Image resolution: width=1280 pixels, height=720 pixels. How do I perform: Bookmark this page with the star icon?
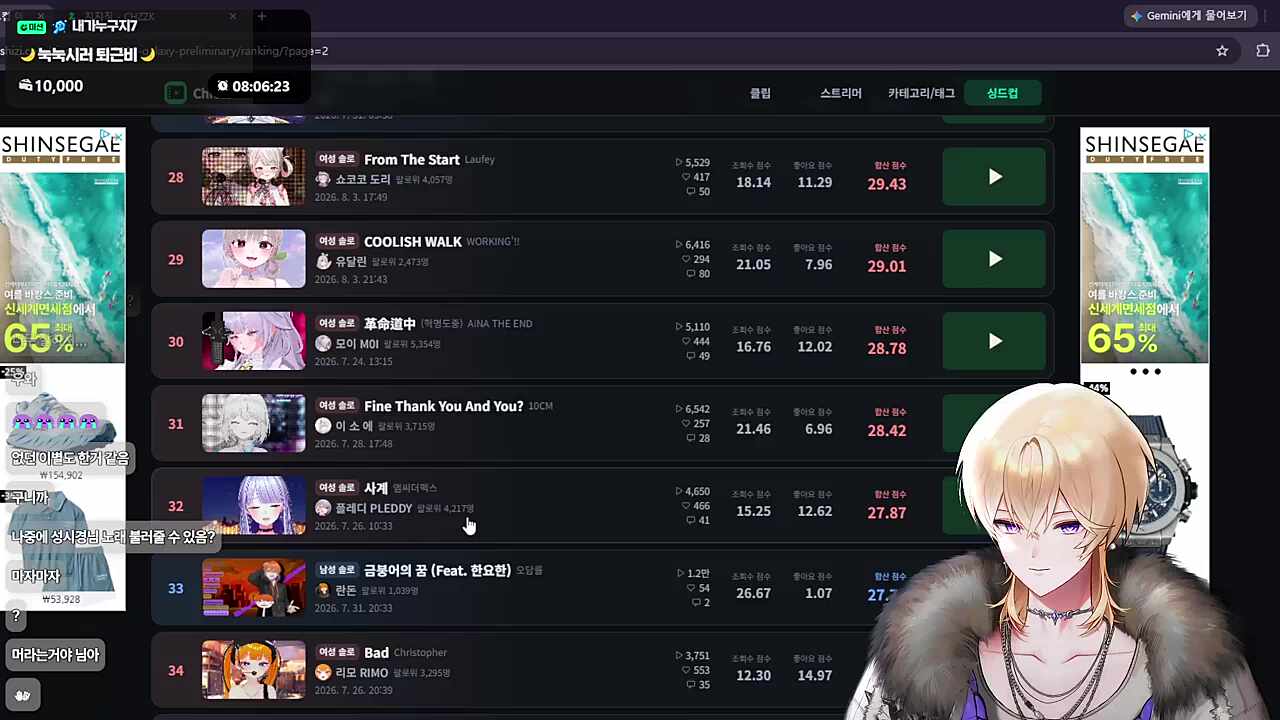[x=1222, y=51]
